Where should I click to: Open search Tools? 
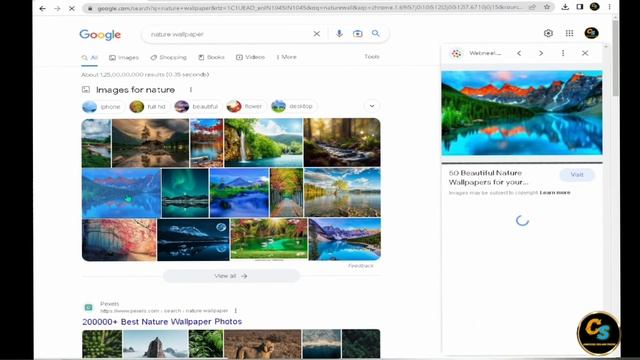372,57
